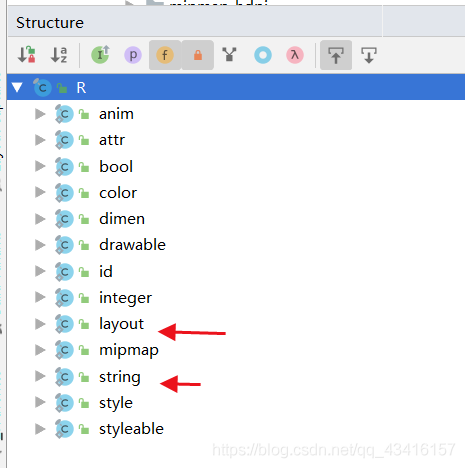465x468 pixels.
Task: Click public lock icon beside string
Action: (x=84, y=376)
